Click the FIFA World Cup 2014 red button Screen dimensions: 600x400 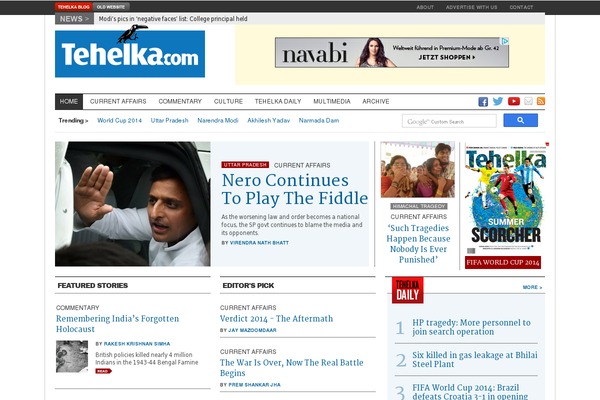click(503, 263)
